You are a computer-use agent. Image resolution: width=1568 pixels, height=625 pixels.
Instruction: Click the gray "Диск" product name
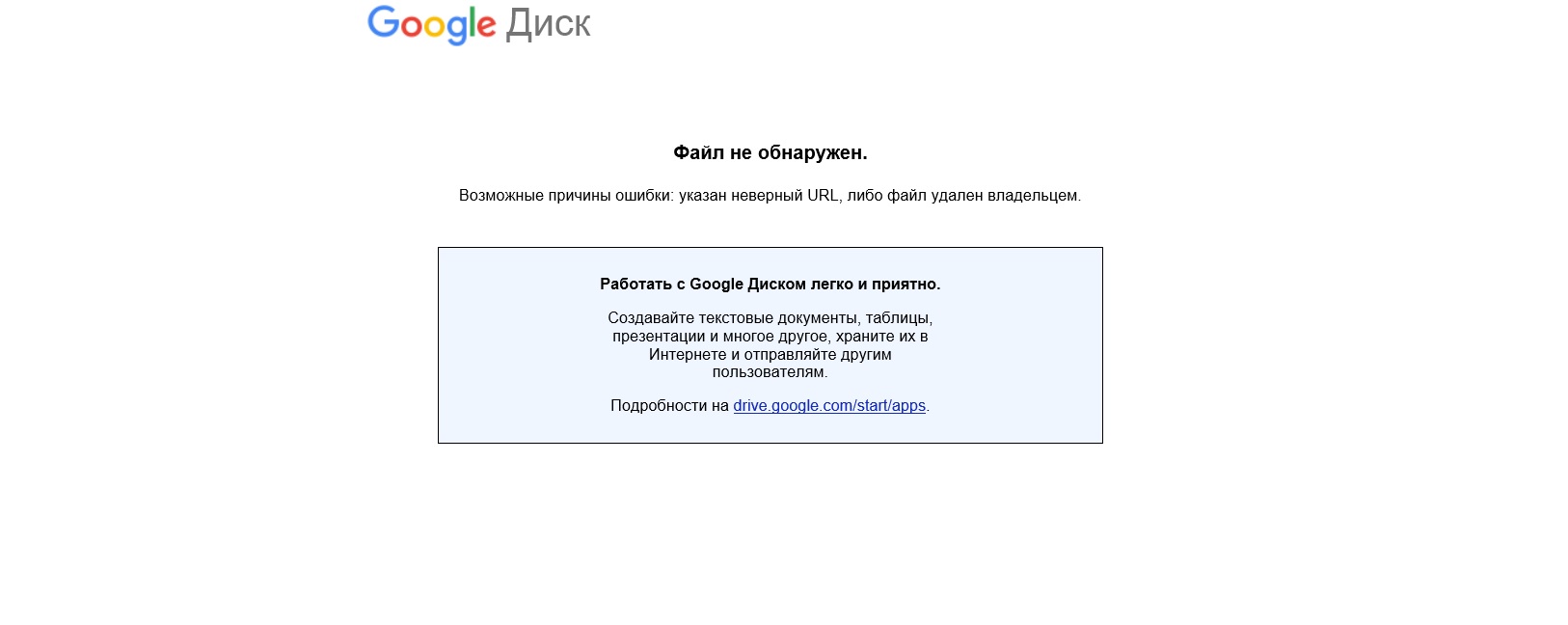(x=548, y=23)
